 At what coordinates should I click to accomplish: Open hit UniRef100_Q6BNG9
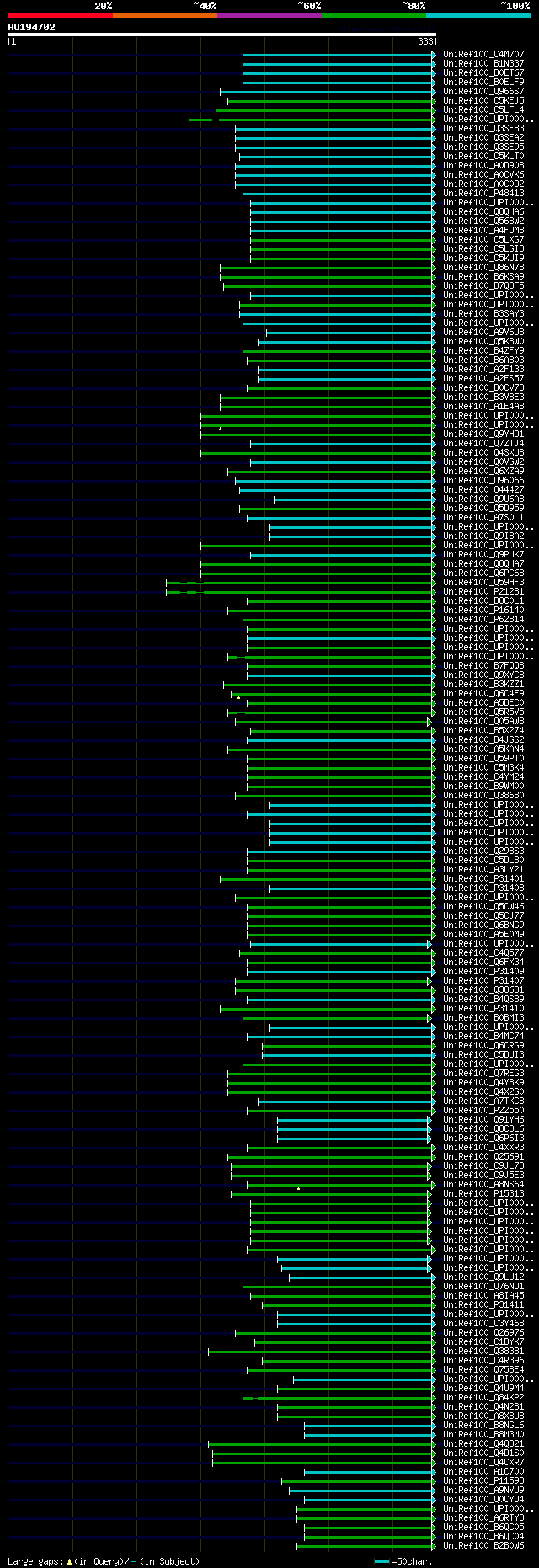click(x=483, y=925)
